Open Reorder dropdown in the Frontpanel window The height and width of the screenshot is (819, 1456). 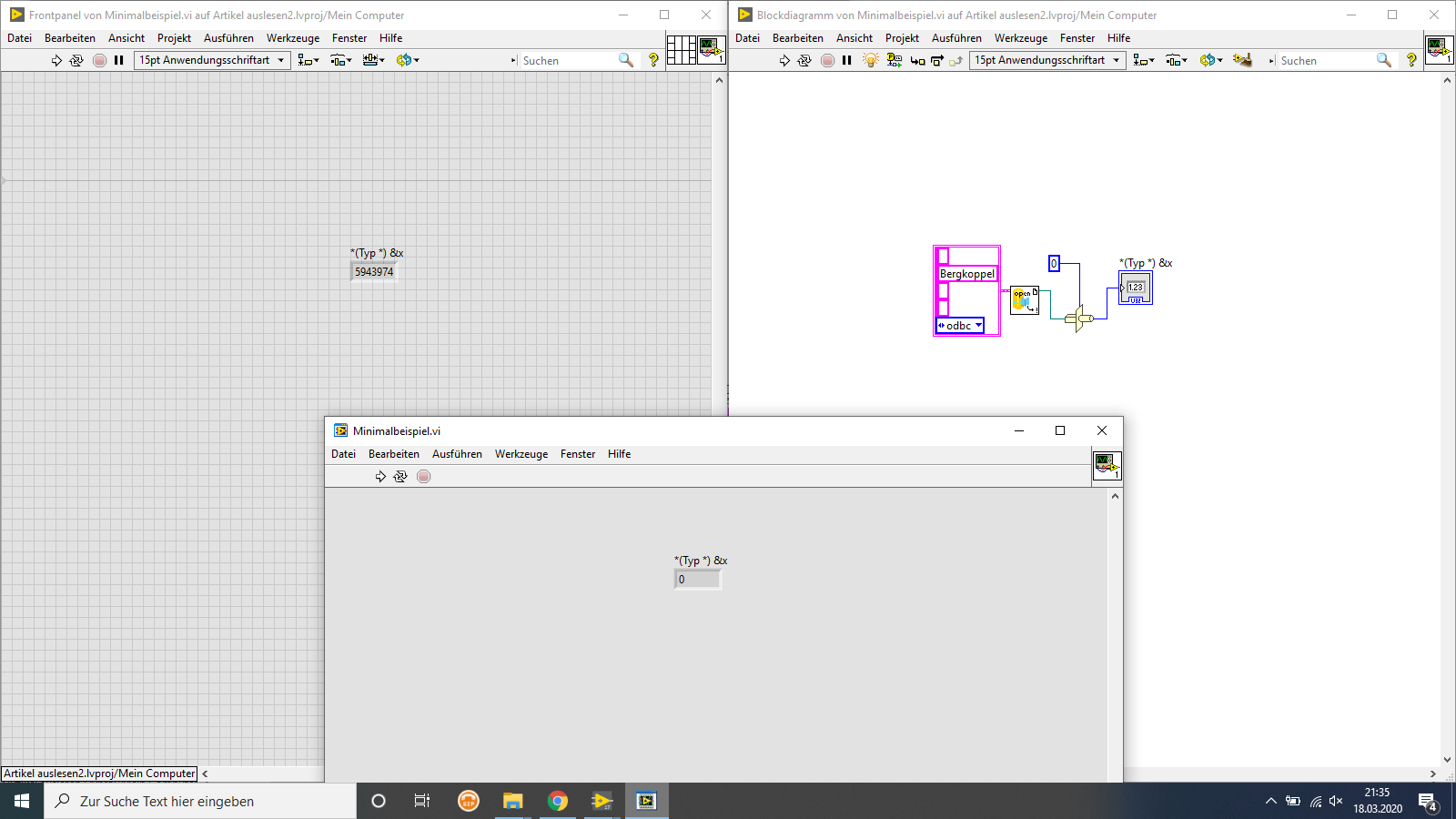[x=408, y=60]
